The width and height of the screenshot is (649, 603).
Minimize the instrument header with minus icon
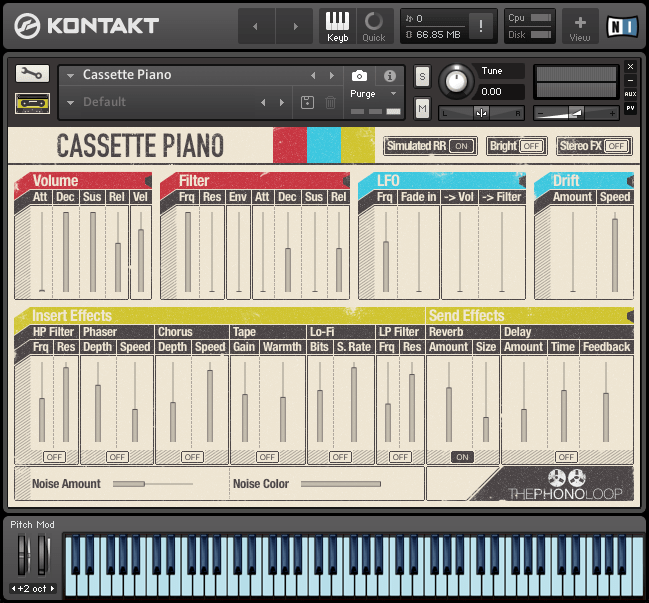click(630, 80)
